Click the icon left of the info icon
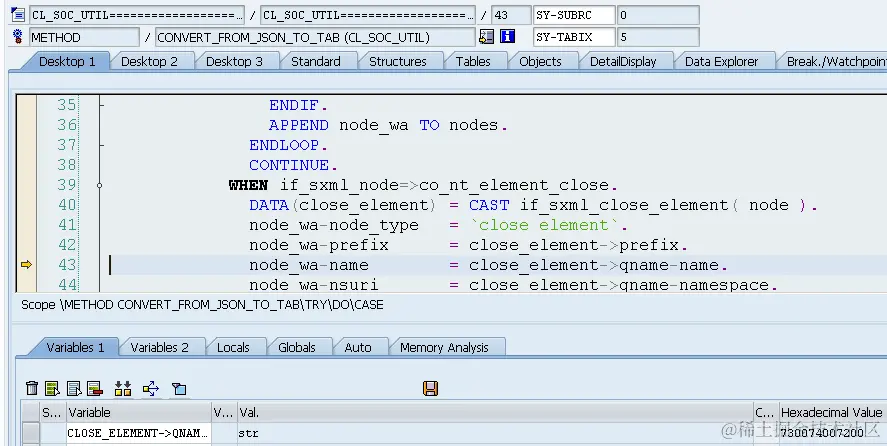 click(486, 37)
